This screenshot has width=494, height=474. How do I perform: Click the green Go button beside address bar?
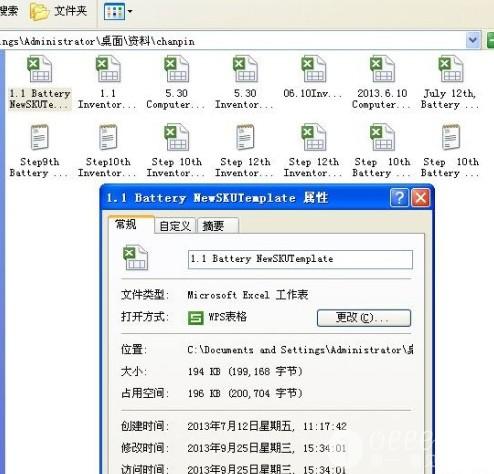pyautogui.click(x=490, y=40)
